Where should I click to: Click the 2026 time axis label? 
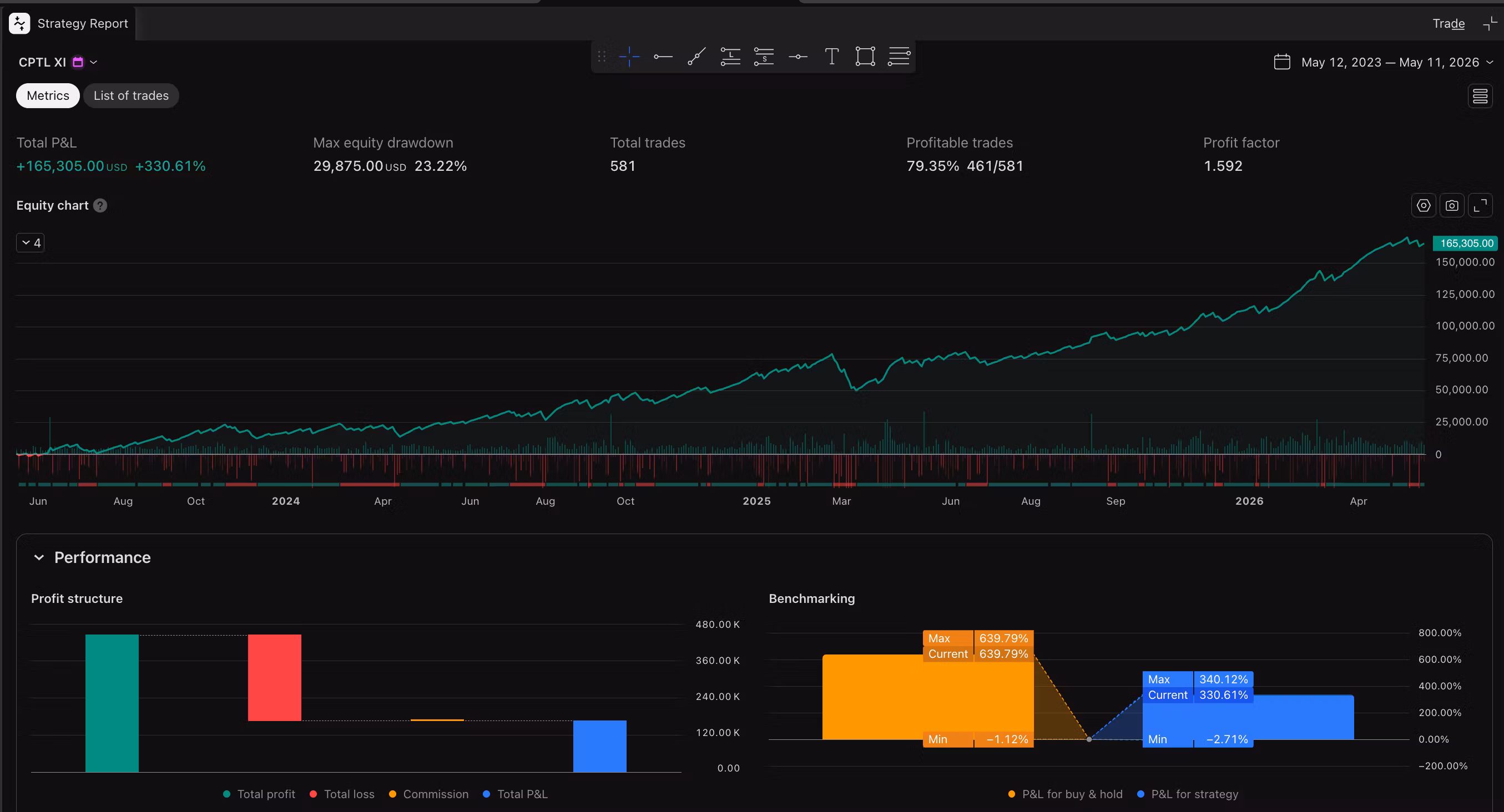[1249, 501]
